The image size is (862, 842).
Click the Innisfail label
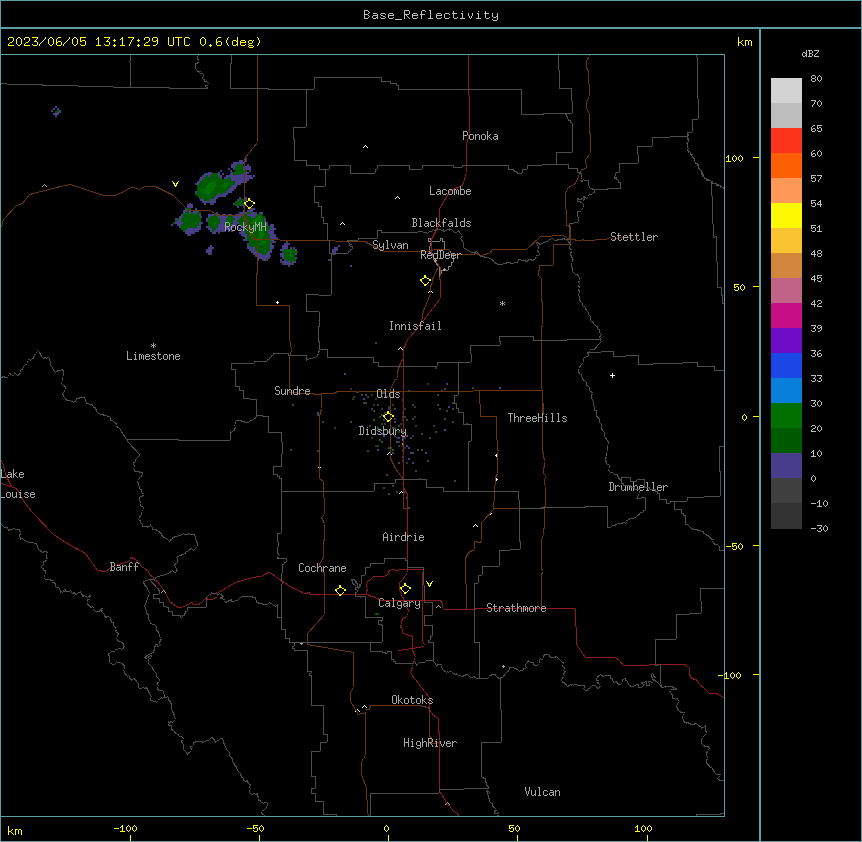click(415, 326)
